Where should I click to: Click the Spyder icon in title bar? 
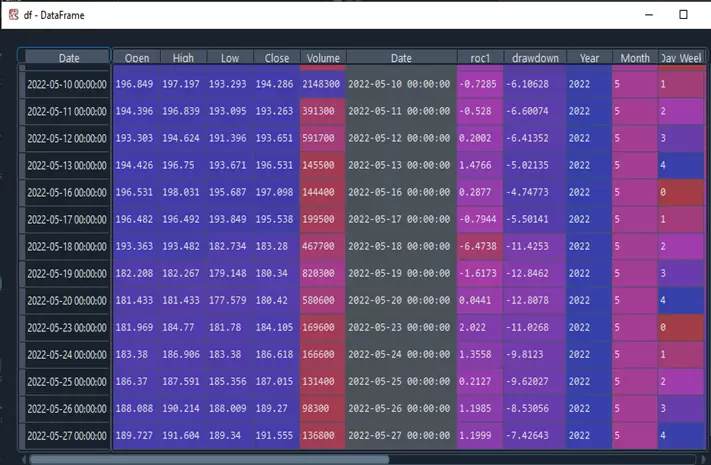point(14,15)
